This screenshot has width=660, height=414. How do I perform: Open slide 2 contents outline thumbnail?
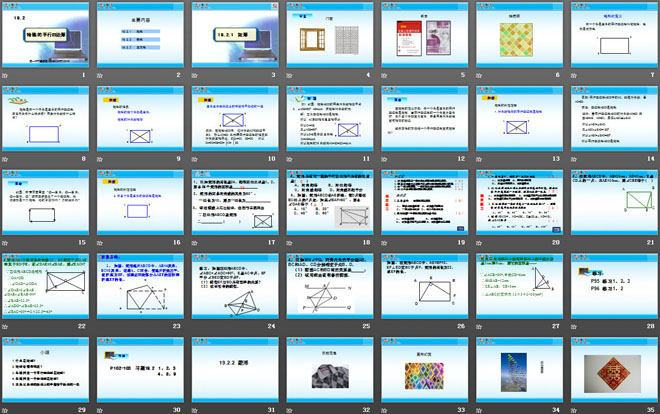[141, 36]
